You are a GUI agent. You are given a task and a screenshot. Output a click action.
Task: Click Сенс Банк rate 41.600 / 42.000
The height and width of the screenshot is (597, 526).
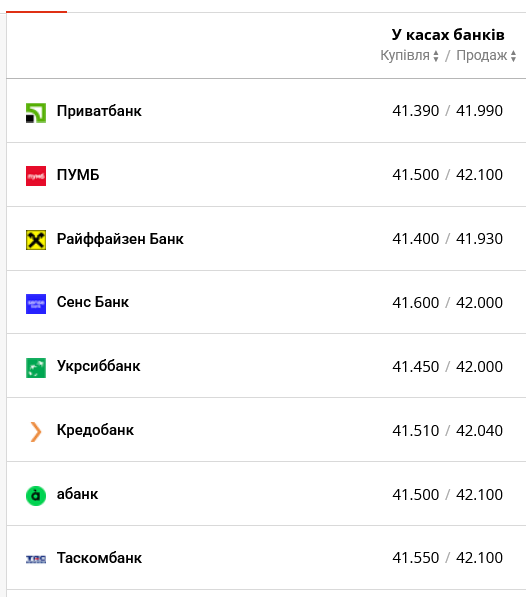448,303
